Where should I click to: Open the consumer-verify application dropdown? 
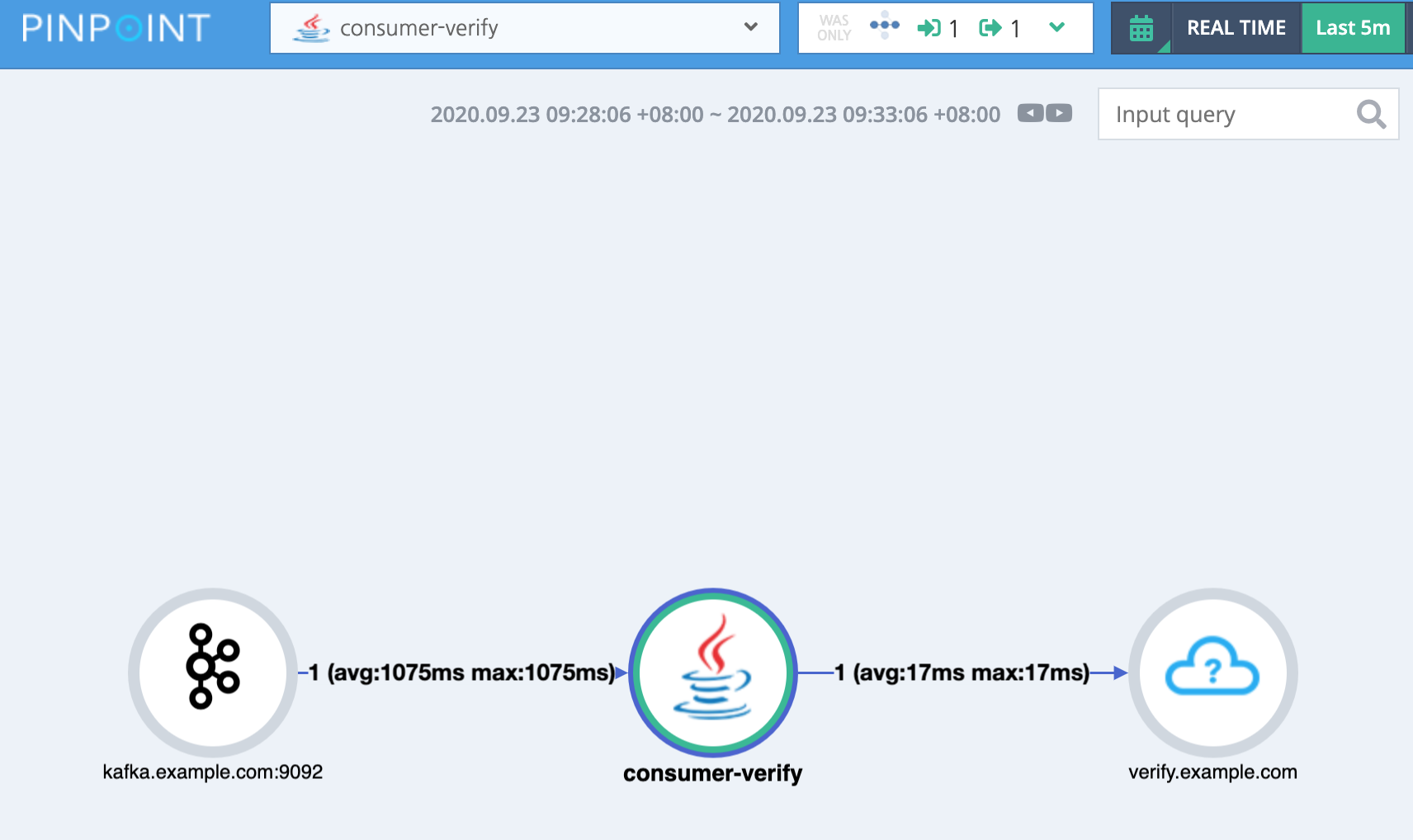pos(525,28)
